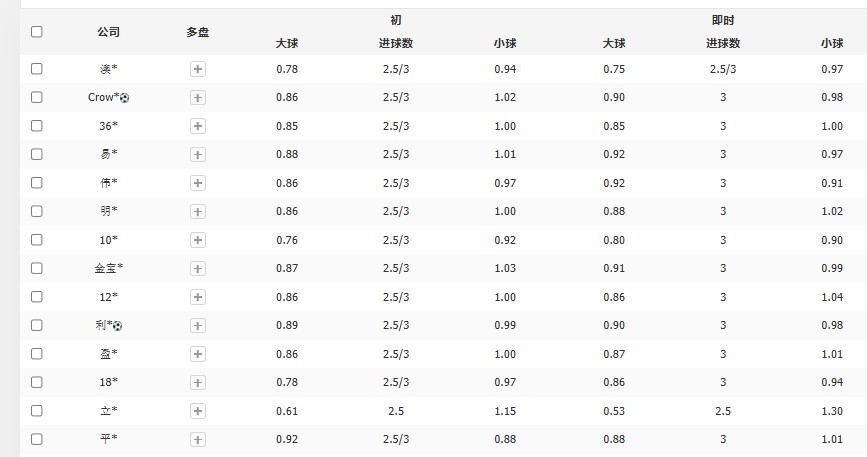Click the plus icon in the 金宝* row
867x457 pixels.
coord(198,269)
